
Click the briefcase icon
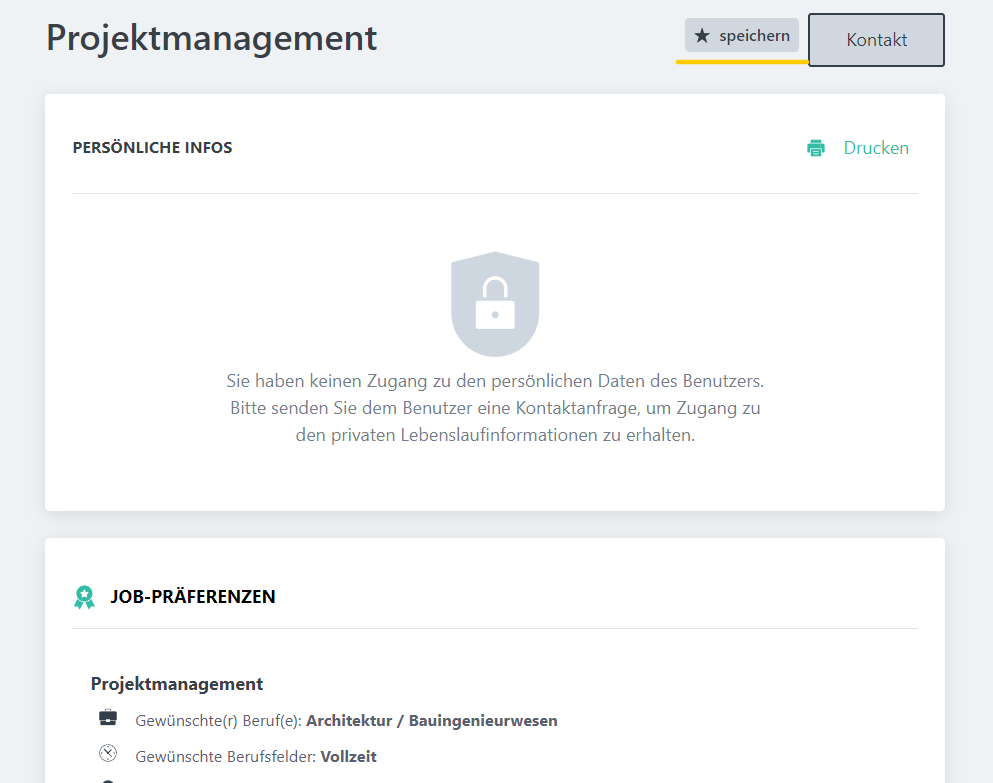108,718
